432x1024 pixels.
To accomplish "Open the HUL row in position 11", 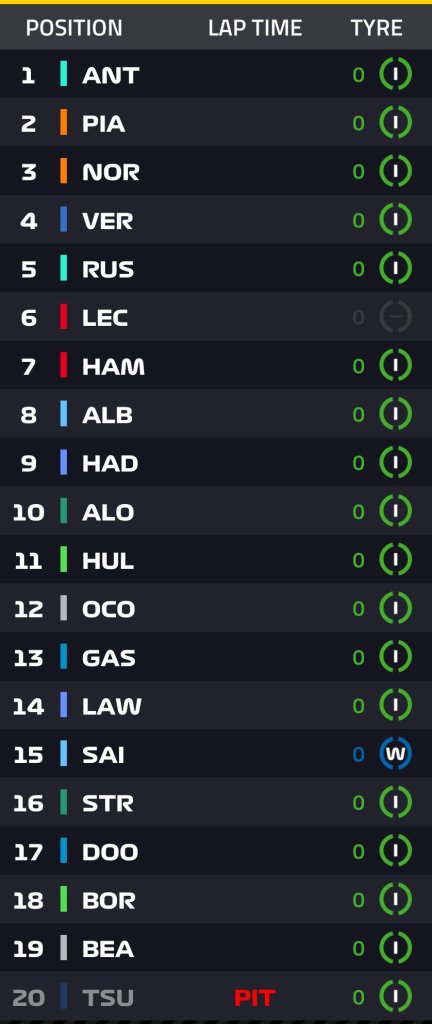I will click(x=216, y=560).
